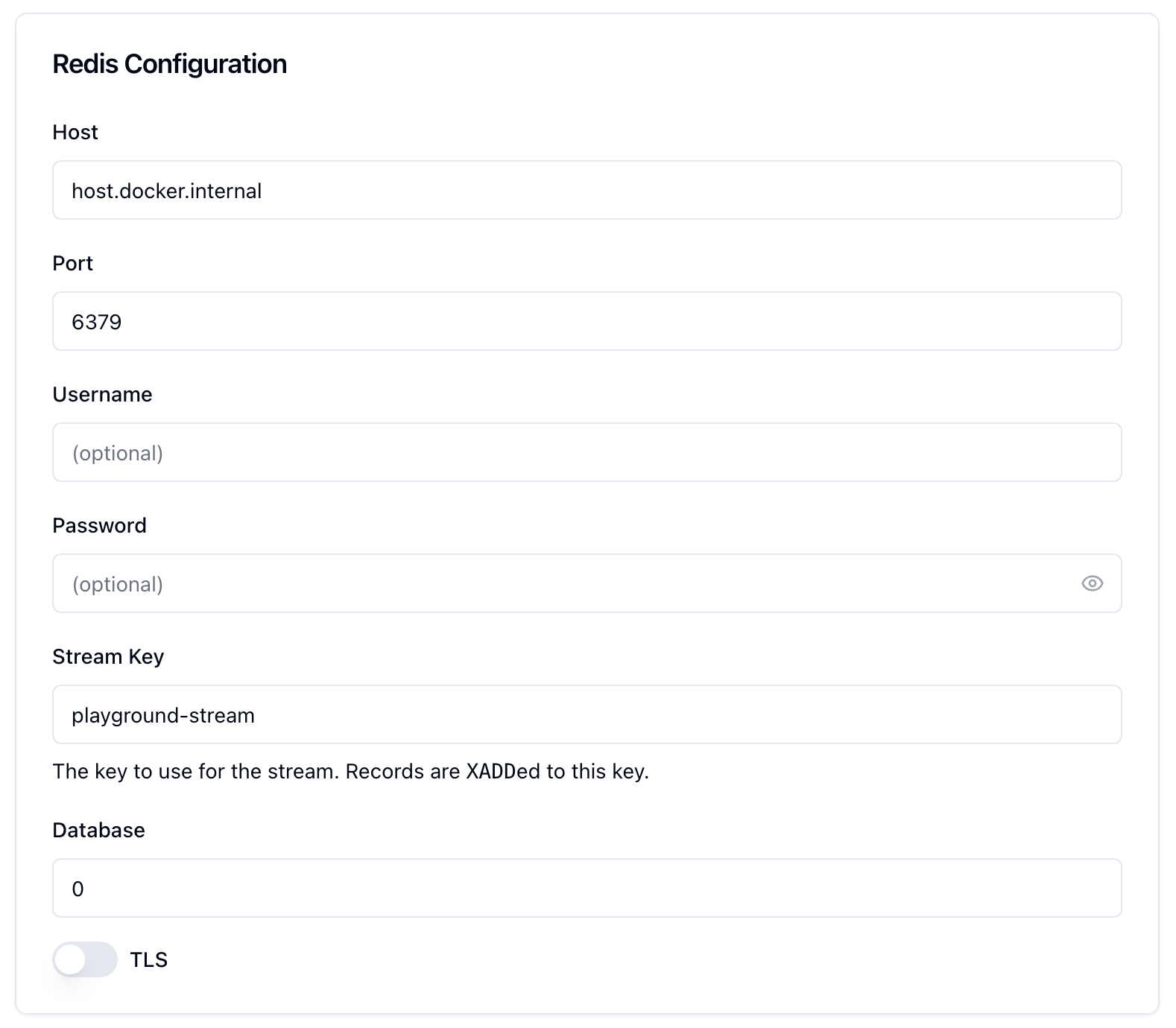The height and width of the screenshot is (1028, 1176).
Task: Click the Database label
Action: [x=98, y=830]
